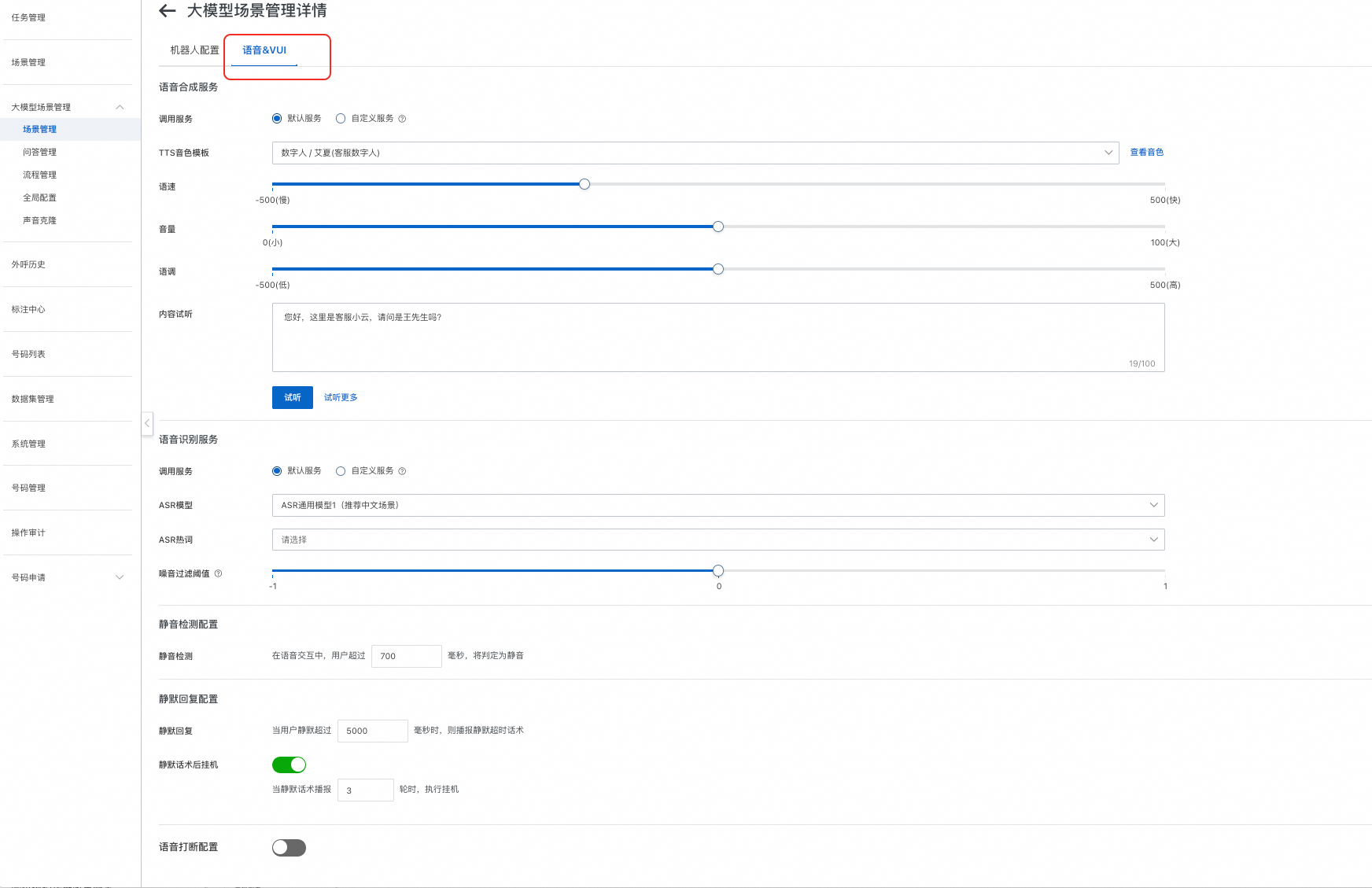Screen dimensions: 1372x888
Task: Open 问答管理 in the sidebar
Action: click(x=39, y=152)
